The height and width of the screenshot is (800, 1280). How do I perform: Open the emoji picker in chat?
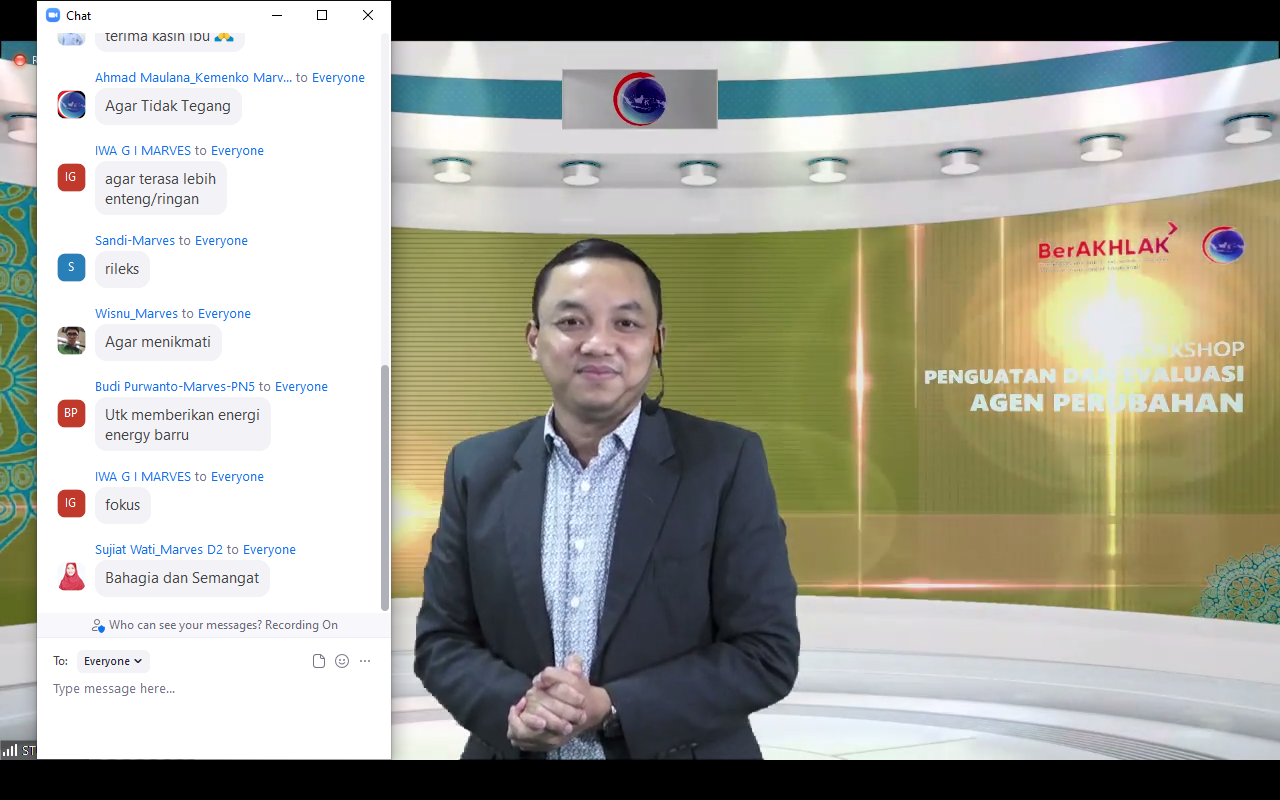tap(342, 661)
